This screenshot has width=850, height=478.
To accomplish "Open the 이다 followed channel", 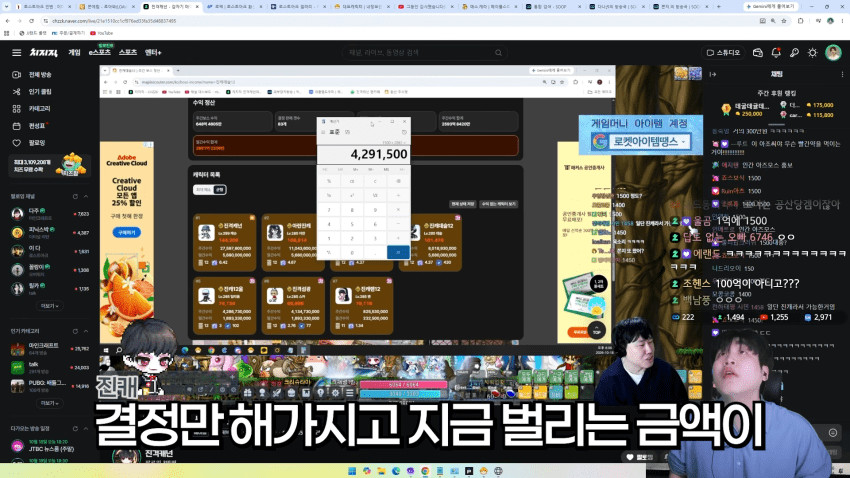I will [49, 251].
